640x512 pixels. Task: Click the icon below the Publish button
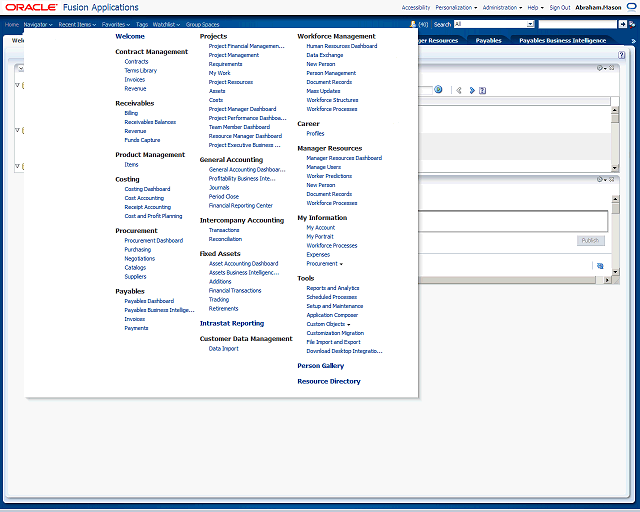599,266
